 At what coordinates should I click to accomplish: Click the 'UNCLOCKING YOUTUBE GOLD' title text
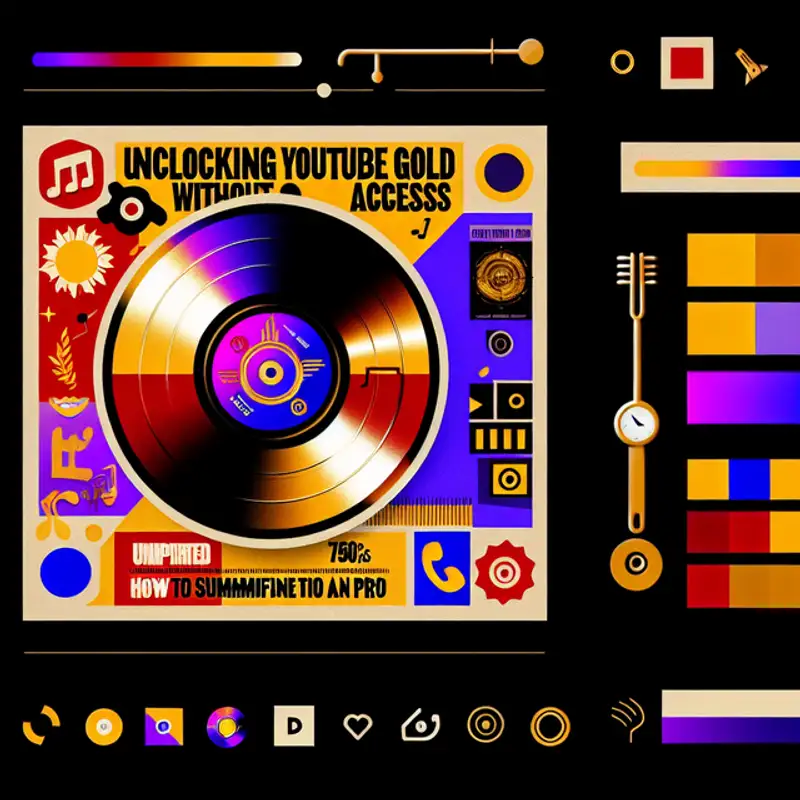pyautogui.click(x=289, y=164)
